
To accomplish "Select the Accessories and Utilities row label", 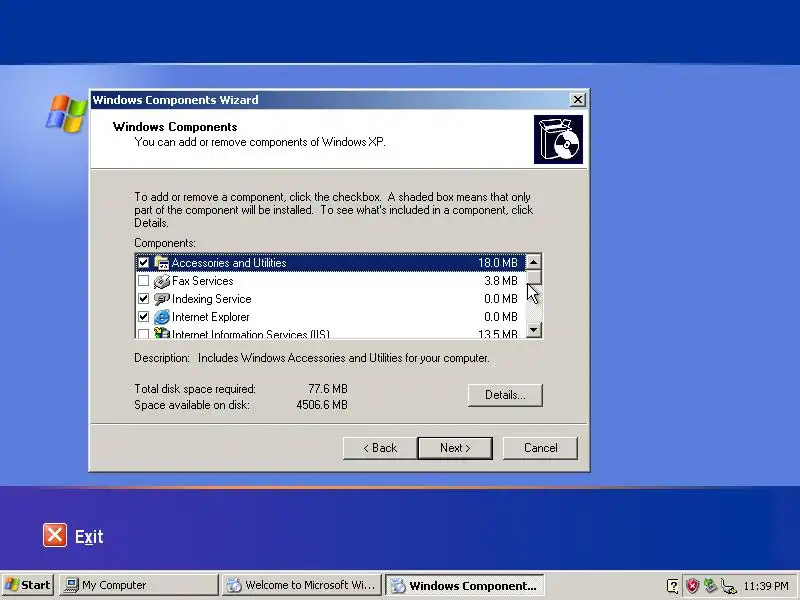I will (229, 263).
